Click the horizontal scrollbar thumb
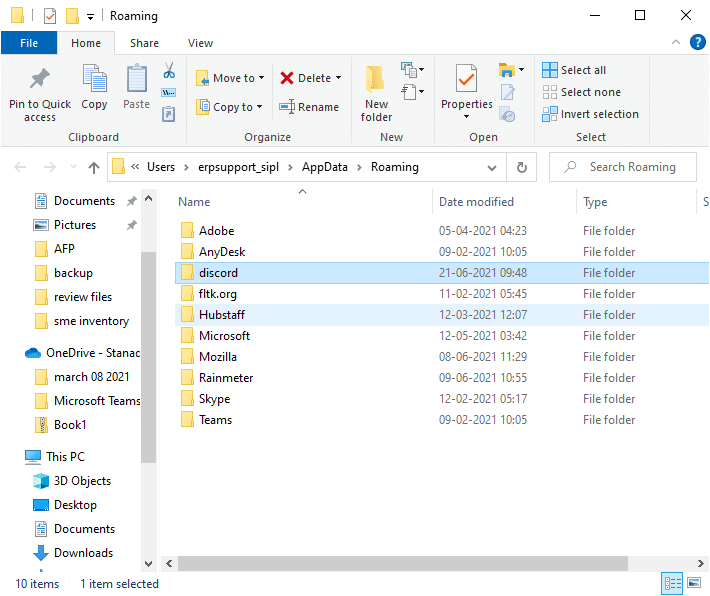 [403, 563]
